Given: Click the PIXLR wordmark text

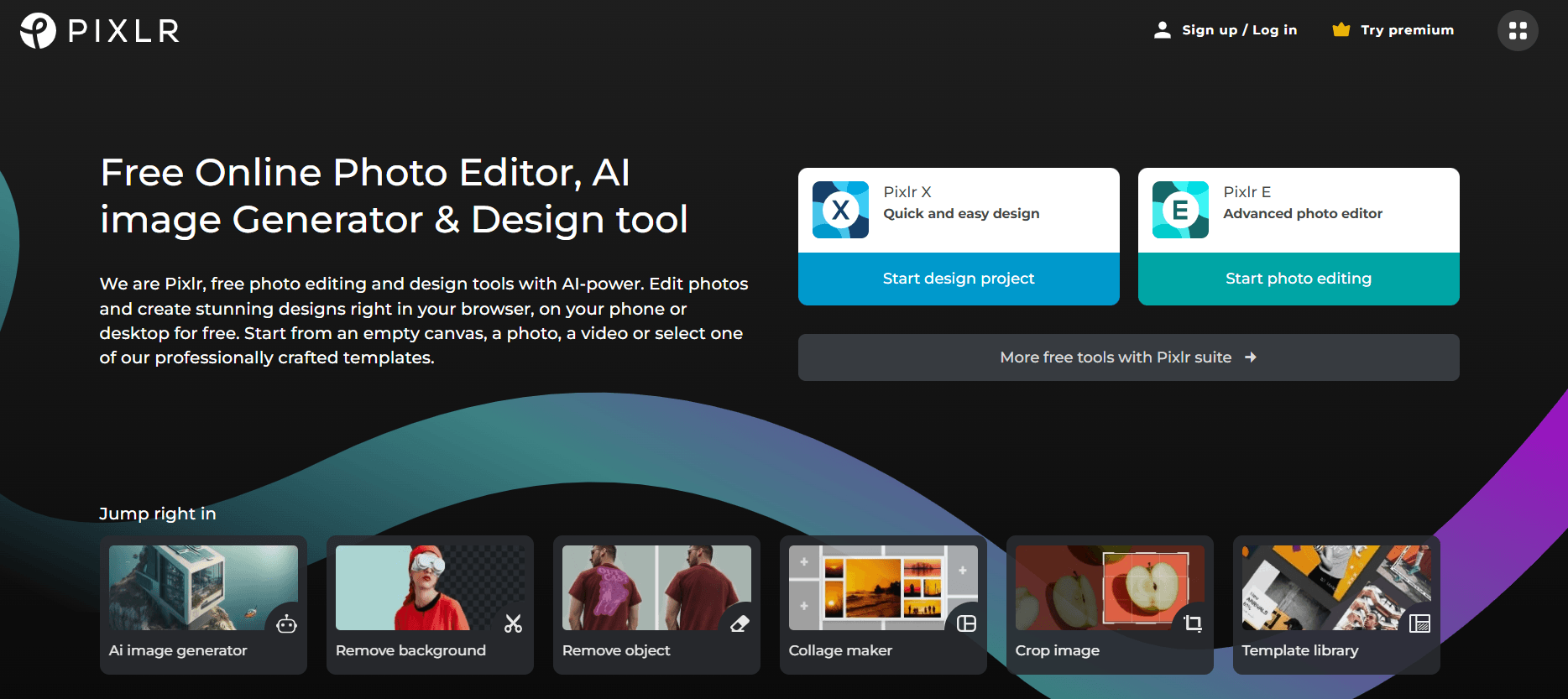Looking at the screenshot, I should [x=123, y=31].
